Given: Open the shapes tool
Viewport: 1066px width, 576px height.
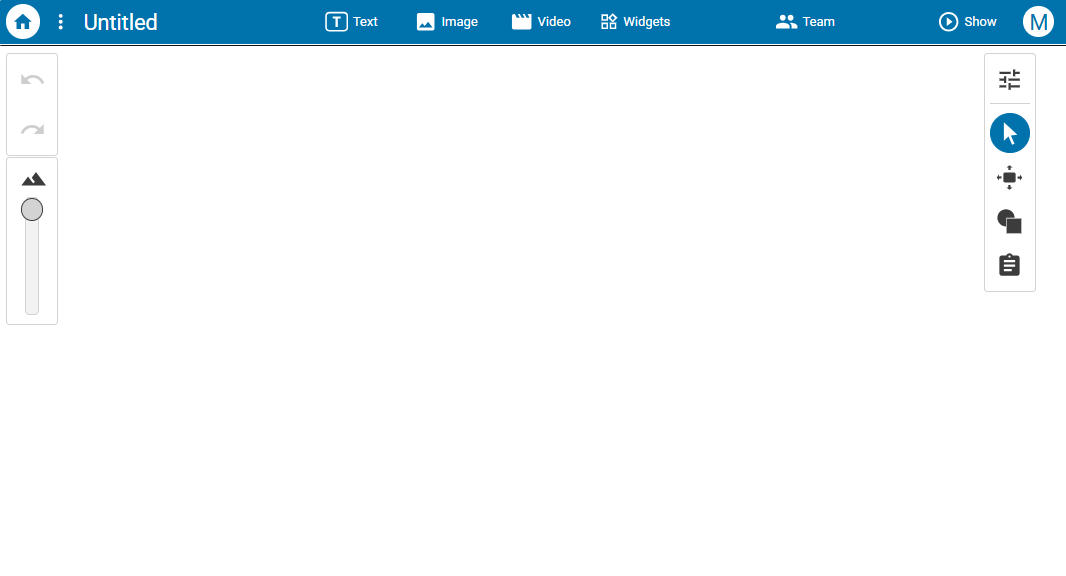Looking at the screenshot, I should pyautogui.click(x=1009, y=221).
